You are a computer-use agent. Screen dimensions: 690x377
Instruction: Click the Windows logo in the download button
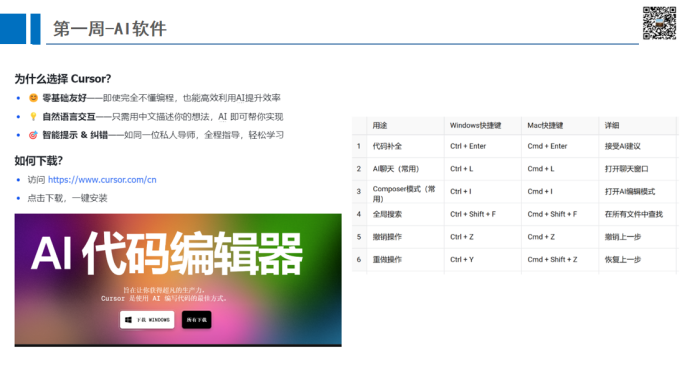(128, 320)
